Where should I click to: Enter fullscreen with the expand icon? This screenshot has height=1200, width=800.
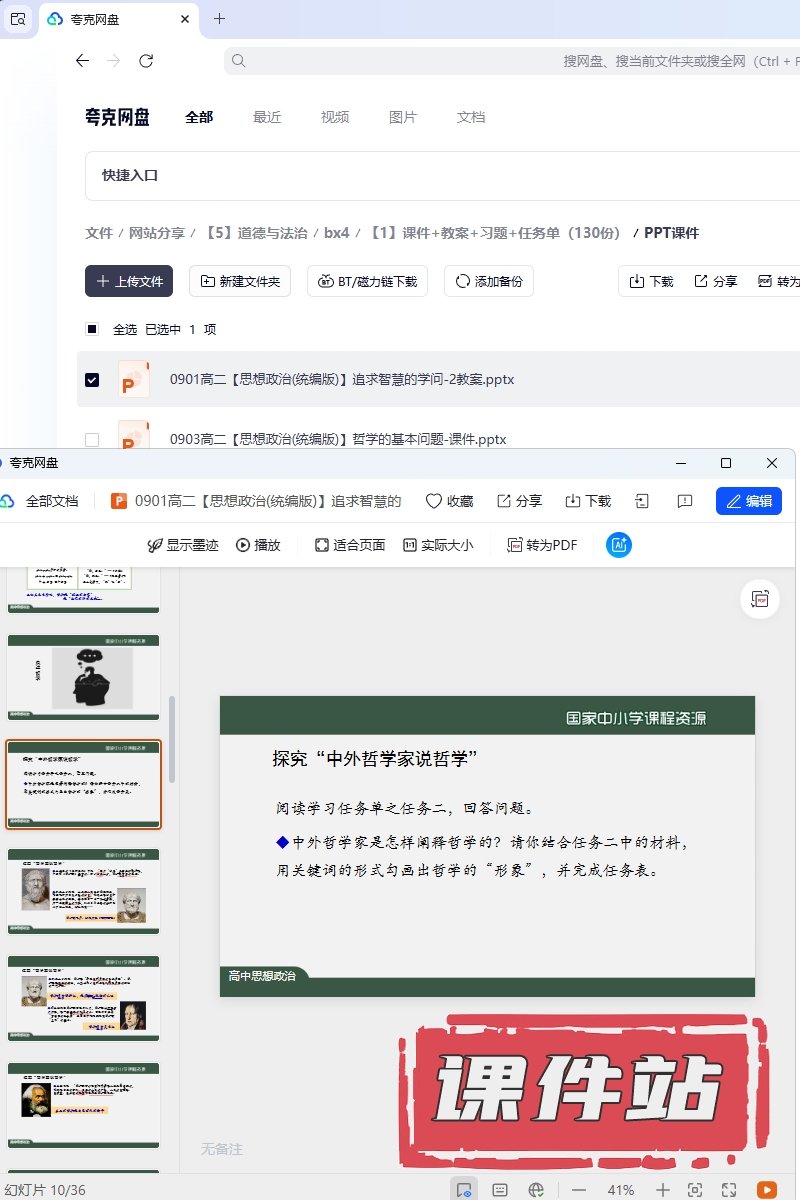(x=729, y=1190)
